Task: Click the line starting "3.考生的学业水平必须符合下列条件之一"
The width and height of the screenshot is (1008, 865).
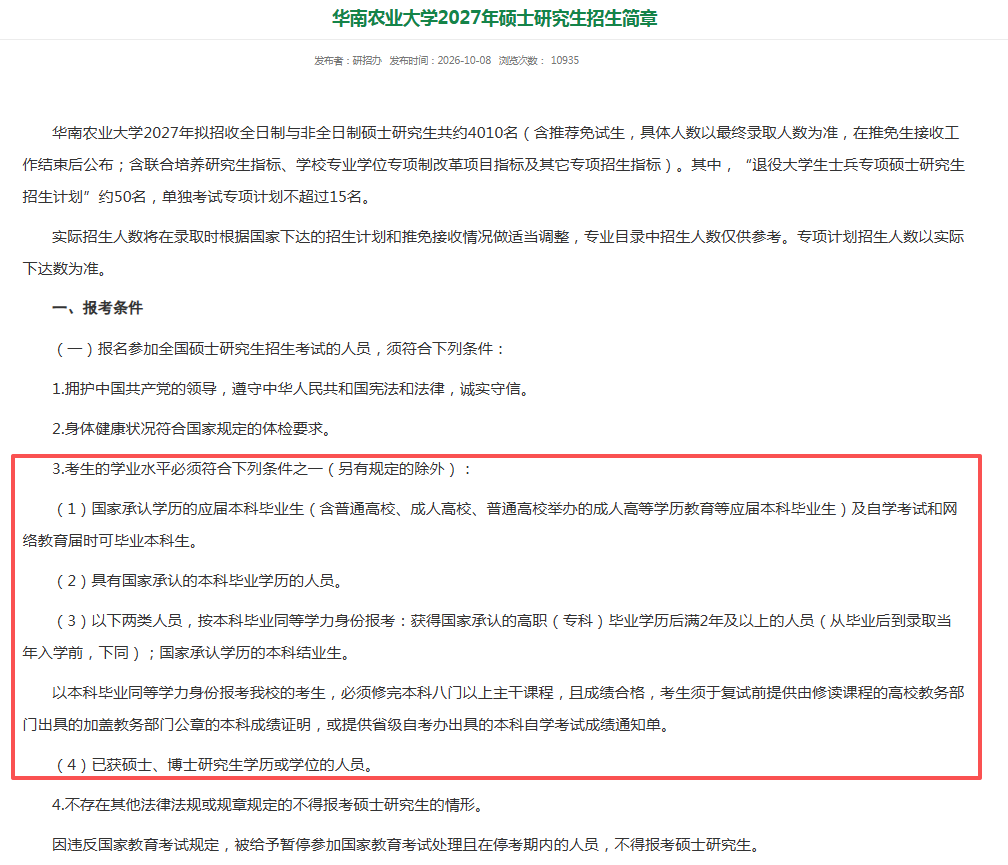Action: [263, 468]
